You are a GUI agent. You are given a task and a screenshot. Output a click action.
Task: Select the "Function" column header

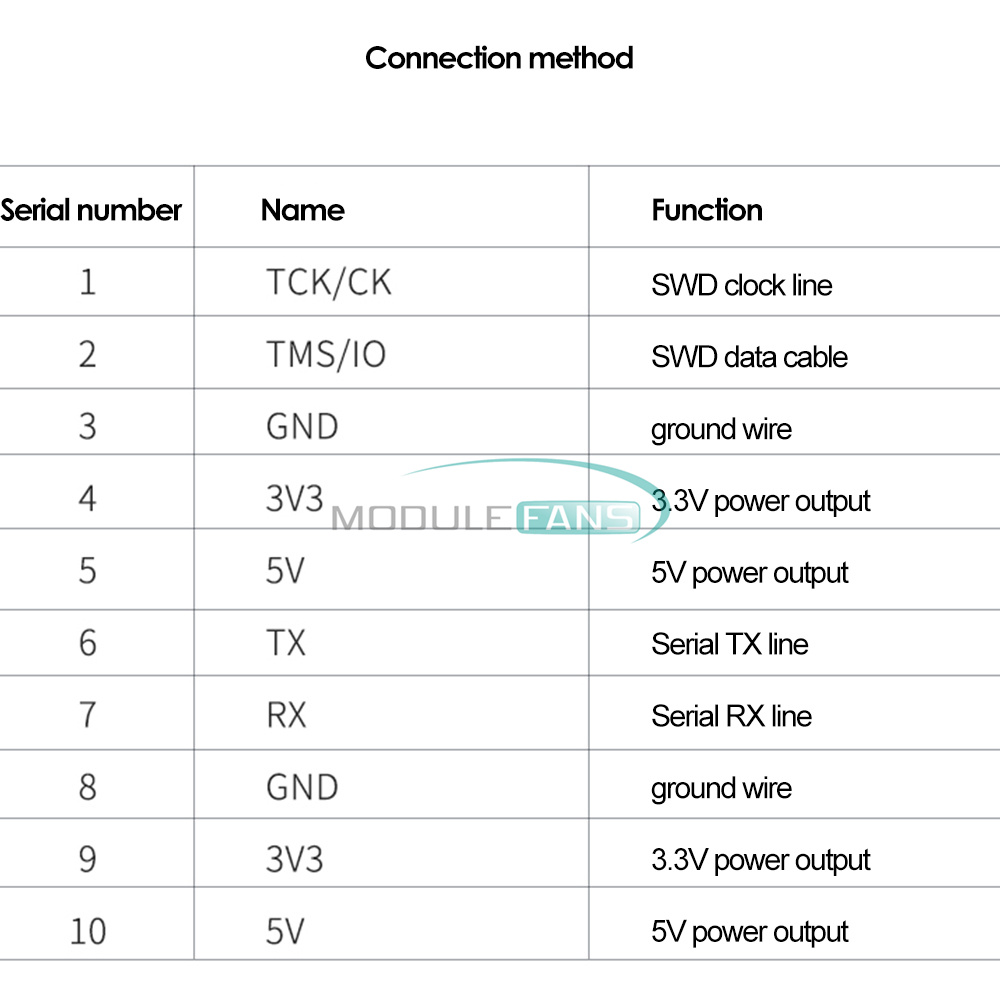coord(707,210)
